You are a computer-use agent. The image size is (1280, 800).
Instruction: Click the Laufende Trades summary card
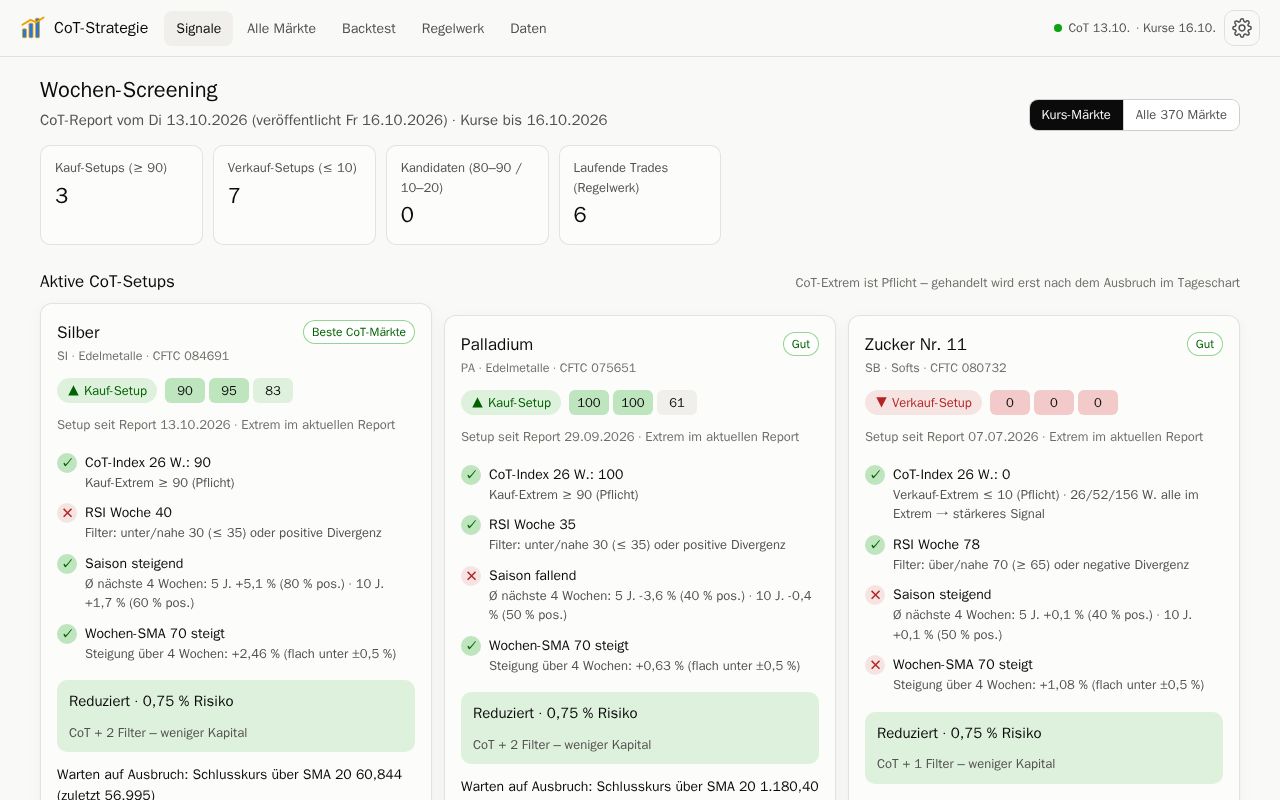pos(640,195)
